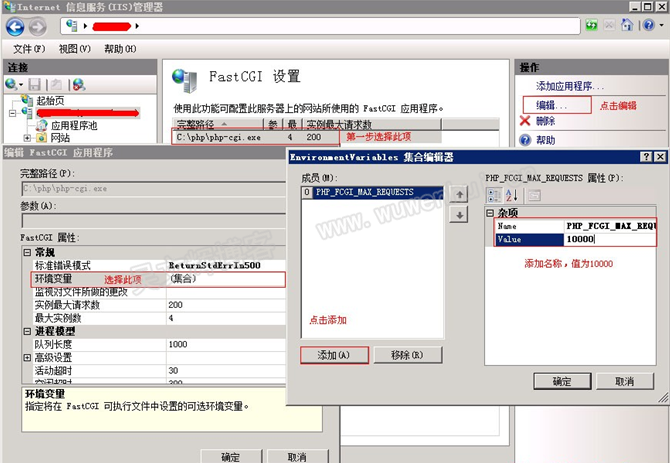Viewport: 670px width, 463px height.
Task: Click the red delete X icon in Actions
Action: pyautogui.click(x=525, y=121)
